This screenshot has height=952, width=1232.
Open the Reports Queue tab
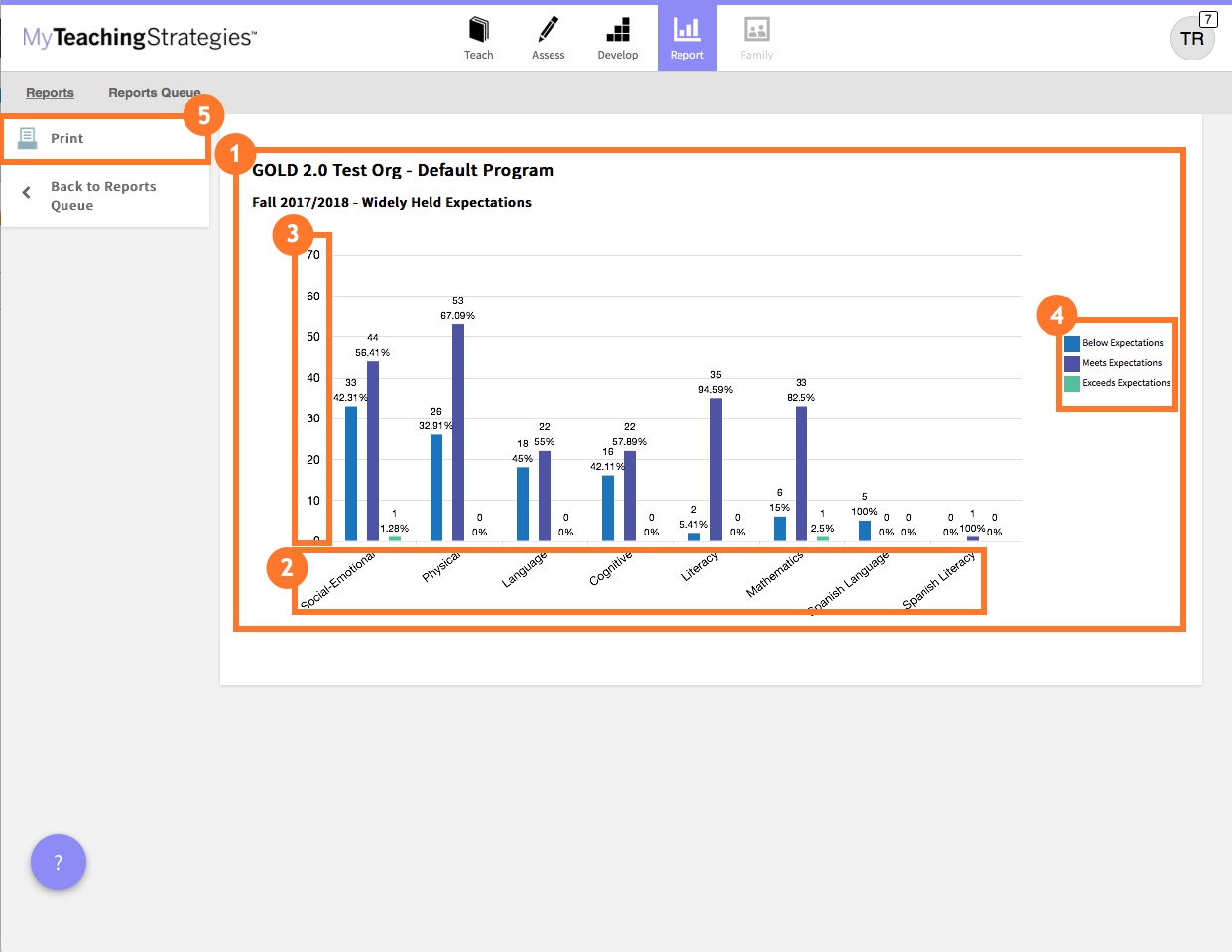(x=154, y=92)
